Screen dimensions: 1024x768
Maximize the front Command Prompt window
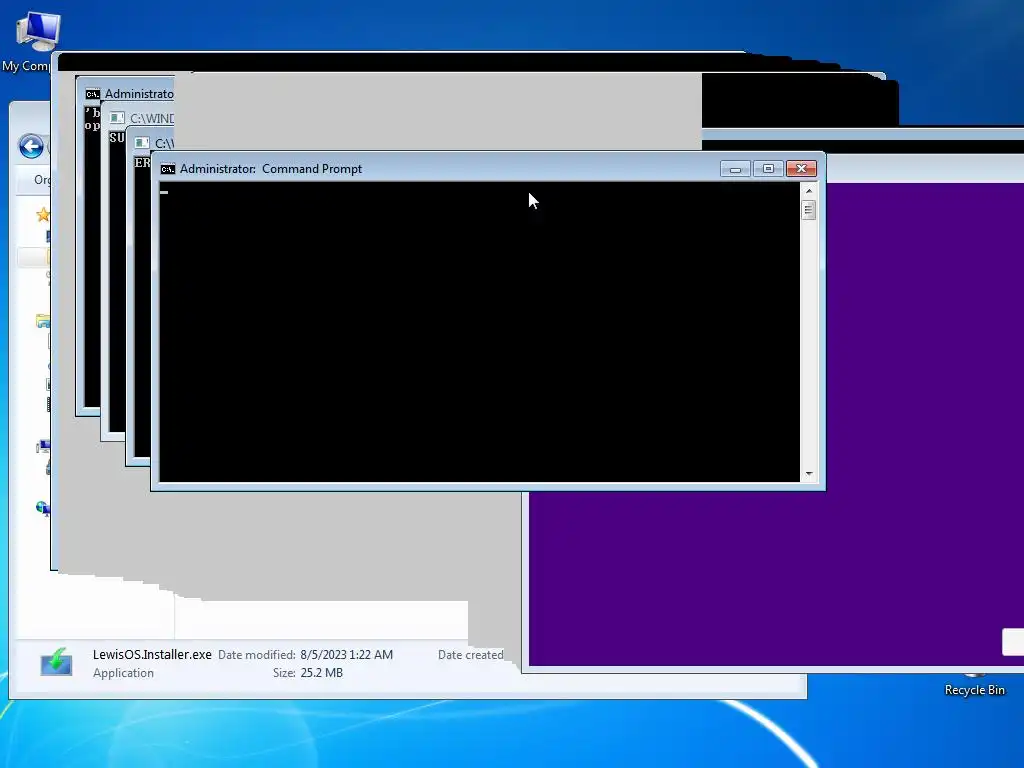[x=768, y=169]
